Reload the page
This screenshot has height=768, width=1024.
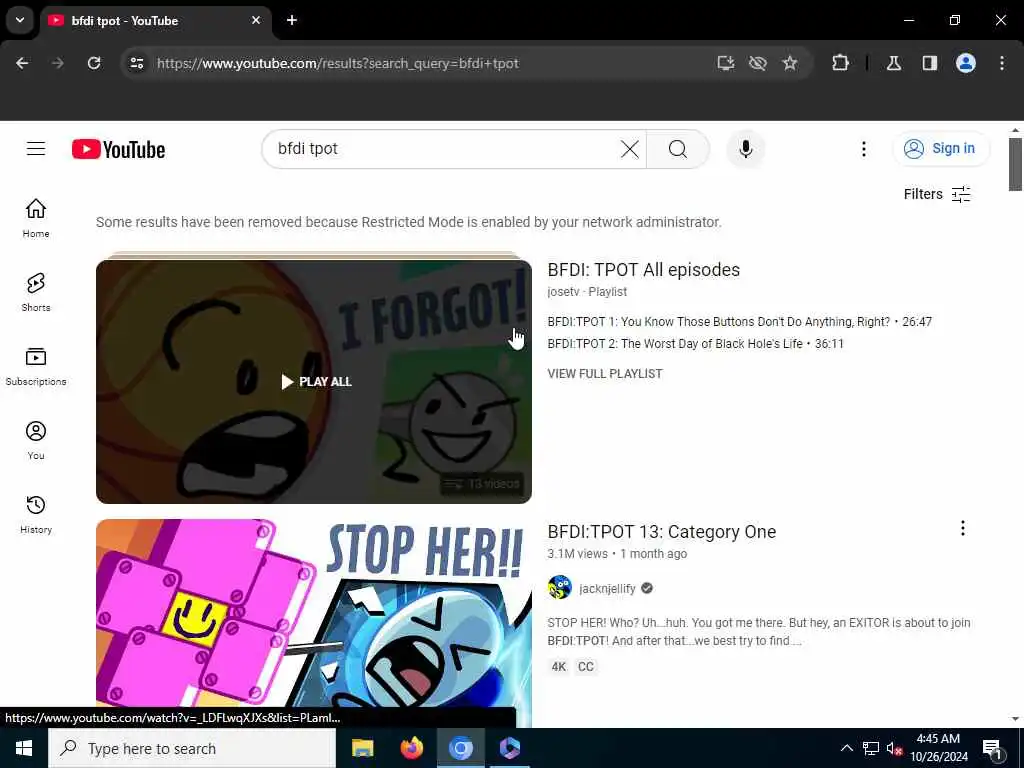coord(94,63)
